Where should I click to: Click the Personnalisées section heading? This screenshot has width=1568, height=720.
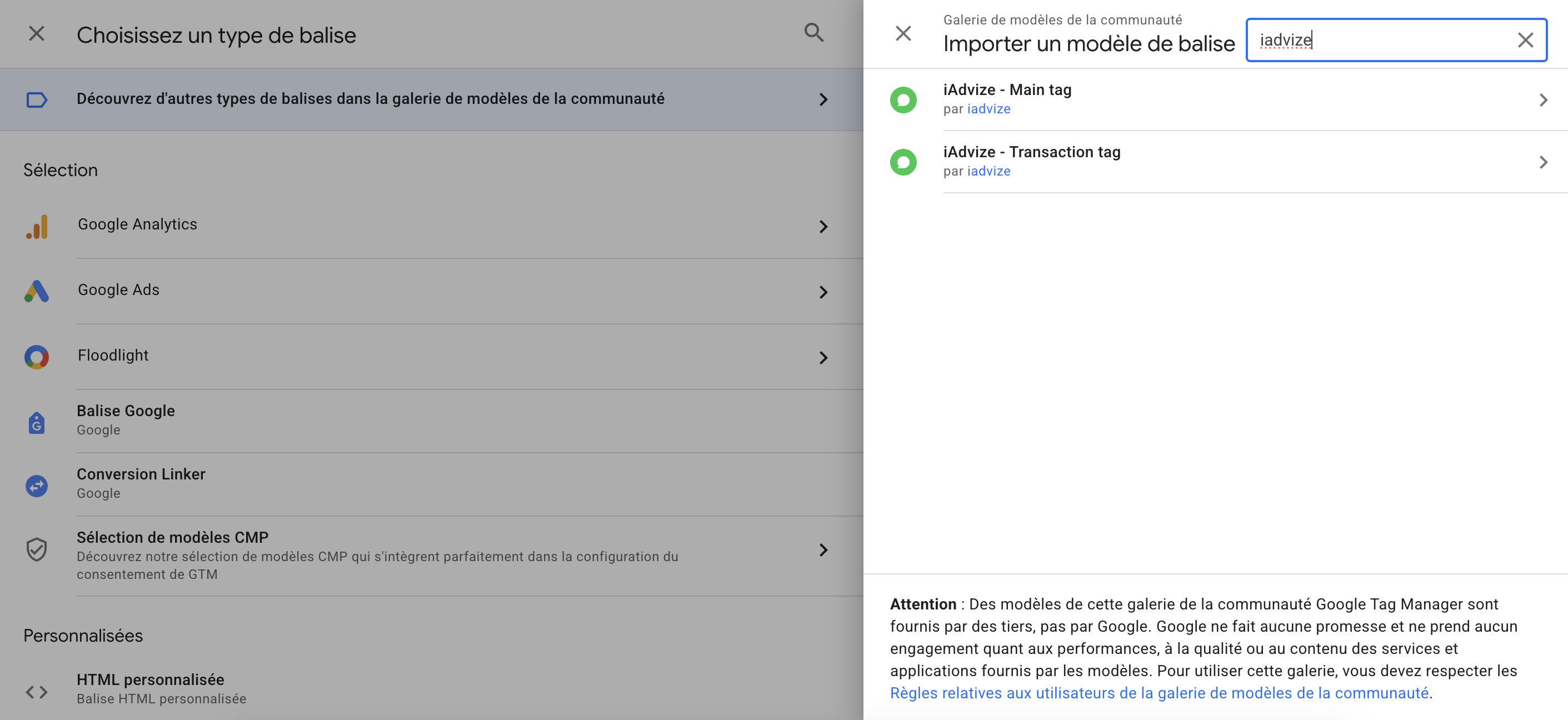83,636
